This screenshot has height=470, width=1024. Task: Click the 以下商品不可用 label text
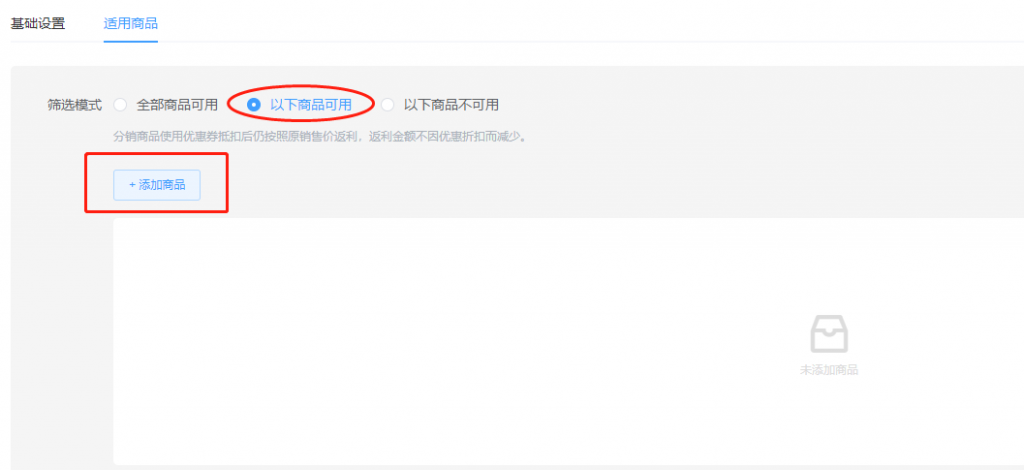tap(451, 105)
